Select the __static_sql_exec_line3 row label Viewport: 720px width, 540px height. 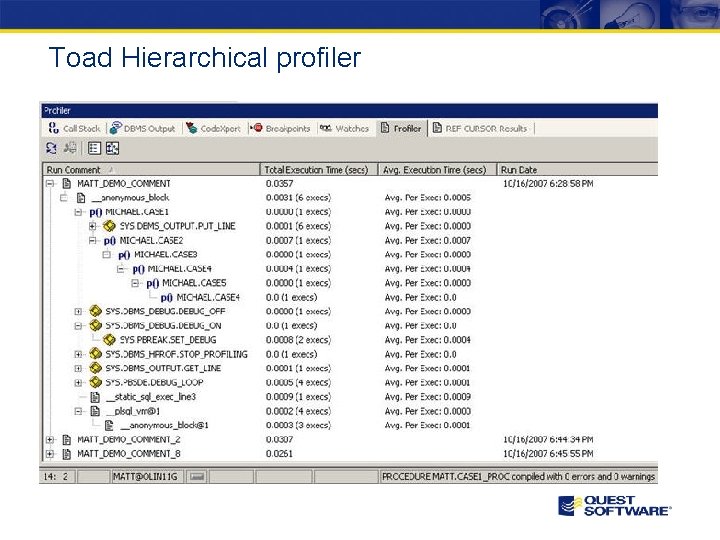pos(151,397)
